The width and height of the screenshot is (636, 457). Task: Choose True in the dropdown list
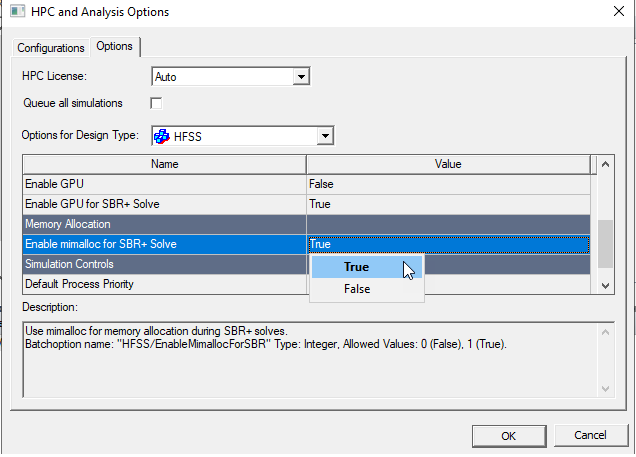click(x=356, y=267)
